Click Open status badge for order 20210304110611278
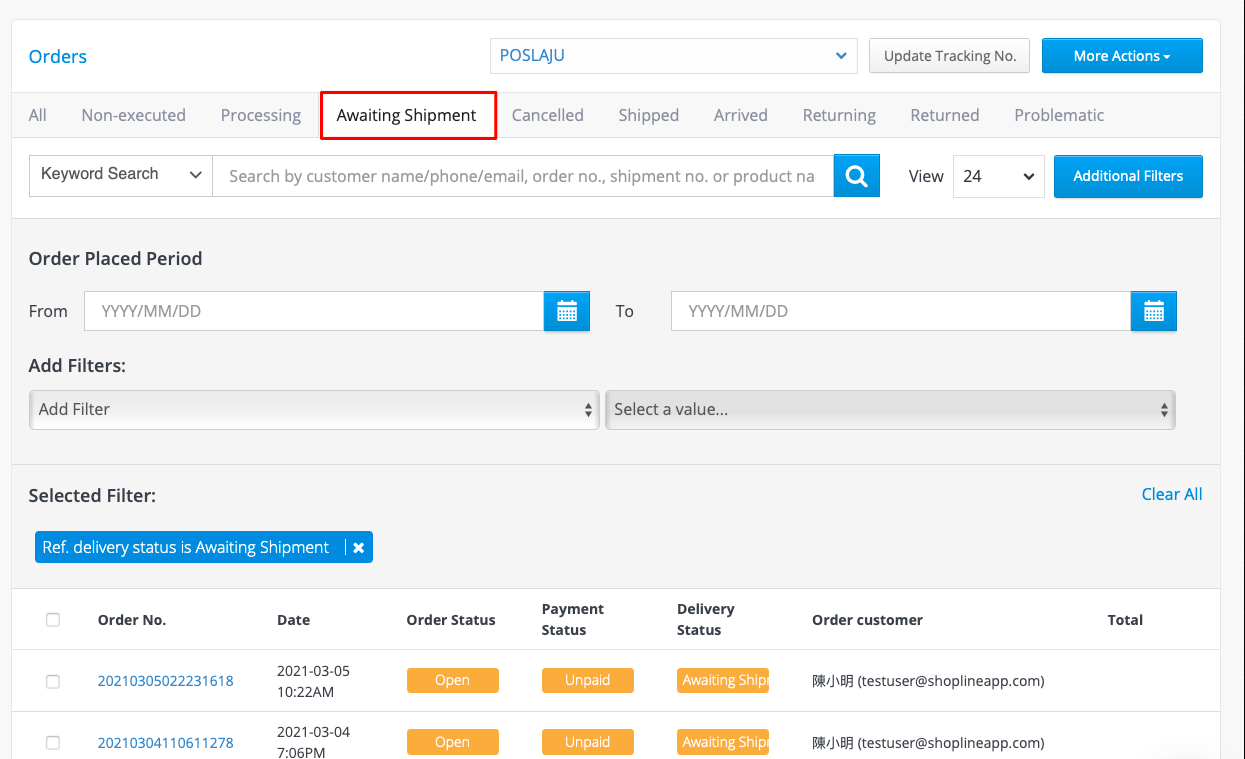1245x759 pixels. point(452,742)
